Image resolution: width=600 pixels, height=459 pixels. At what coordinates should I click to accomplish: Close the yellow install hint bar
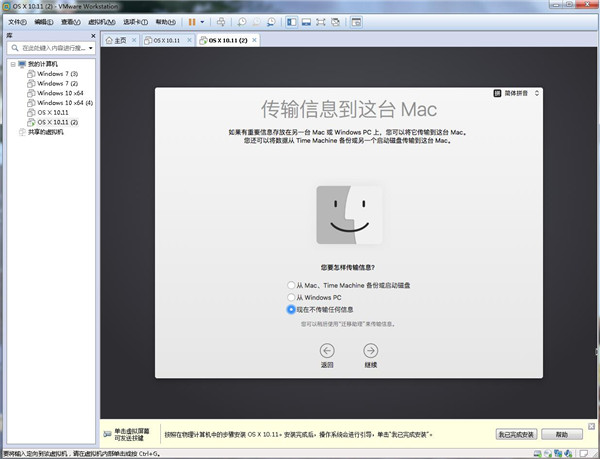(592, 426)
